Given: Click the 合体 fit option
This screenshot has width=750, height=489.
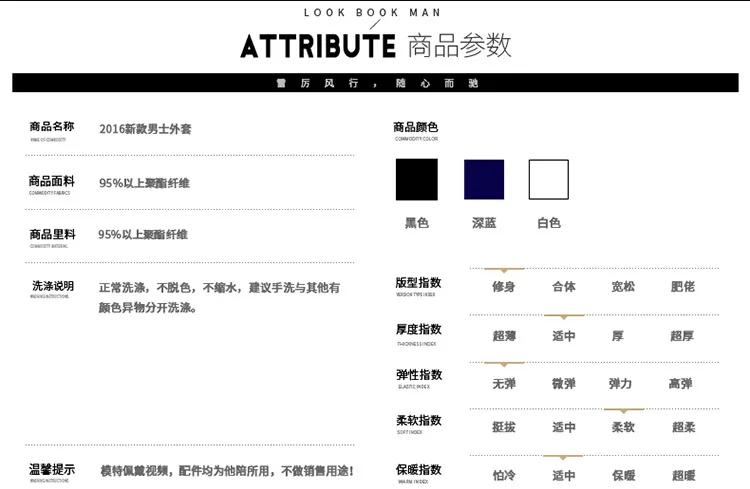Looking at the screenshot, I should [x=564, y=287].
